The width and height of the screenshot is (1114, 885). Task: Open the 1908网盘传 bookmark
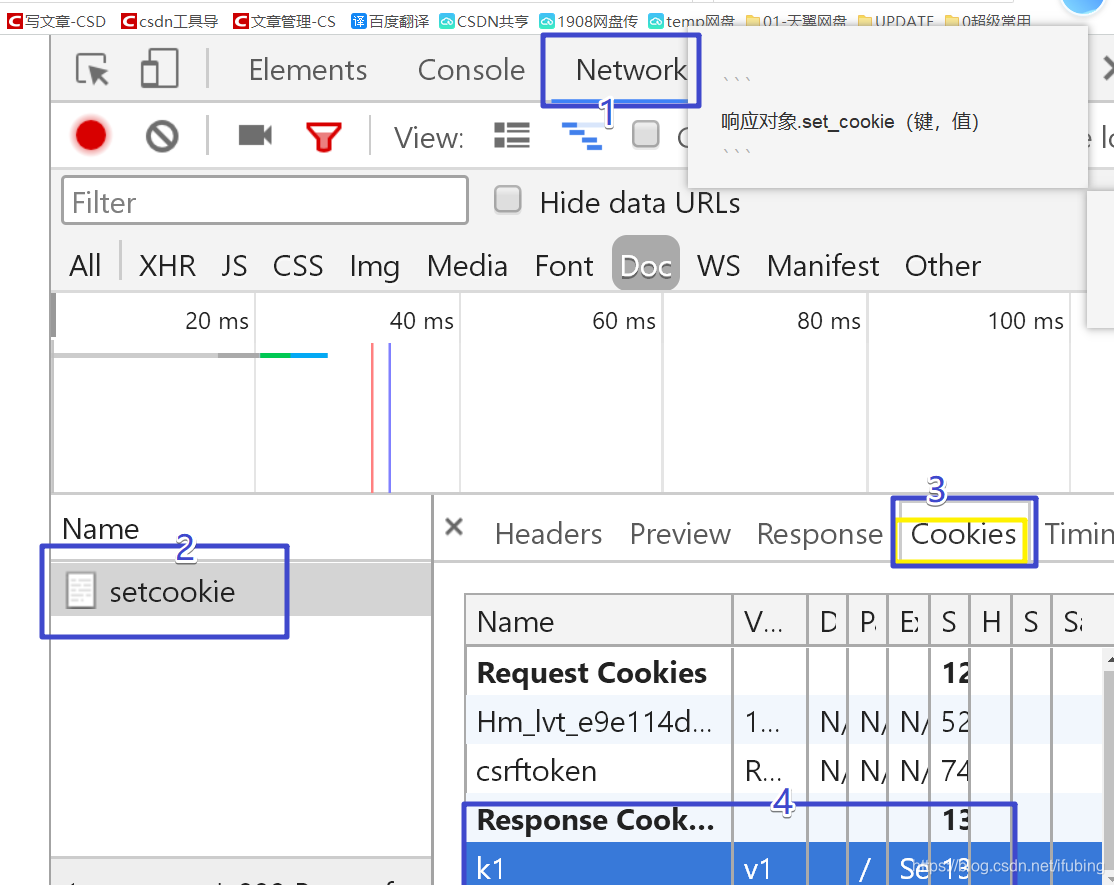click(x=588, y=21)
